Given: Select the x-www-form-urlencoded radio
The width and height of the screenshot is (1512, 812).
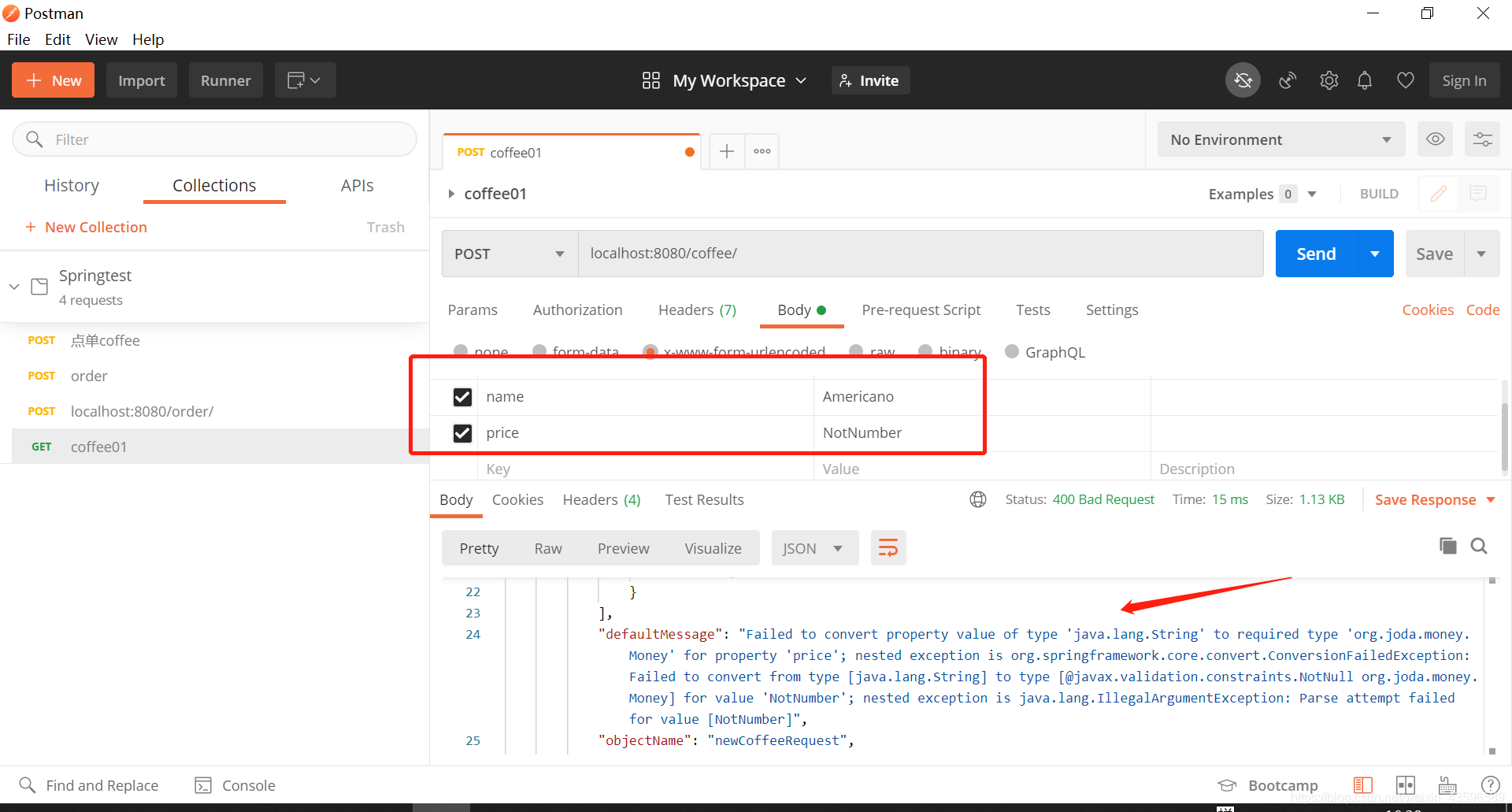Looking at the screenshot, I should (x=650, y=351).
